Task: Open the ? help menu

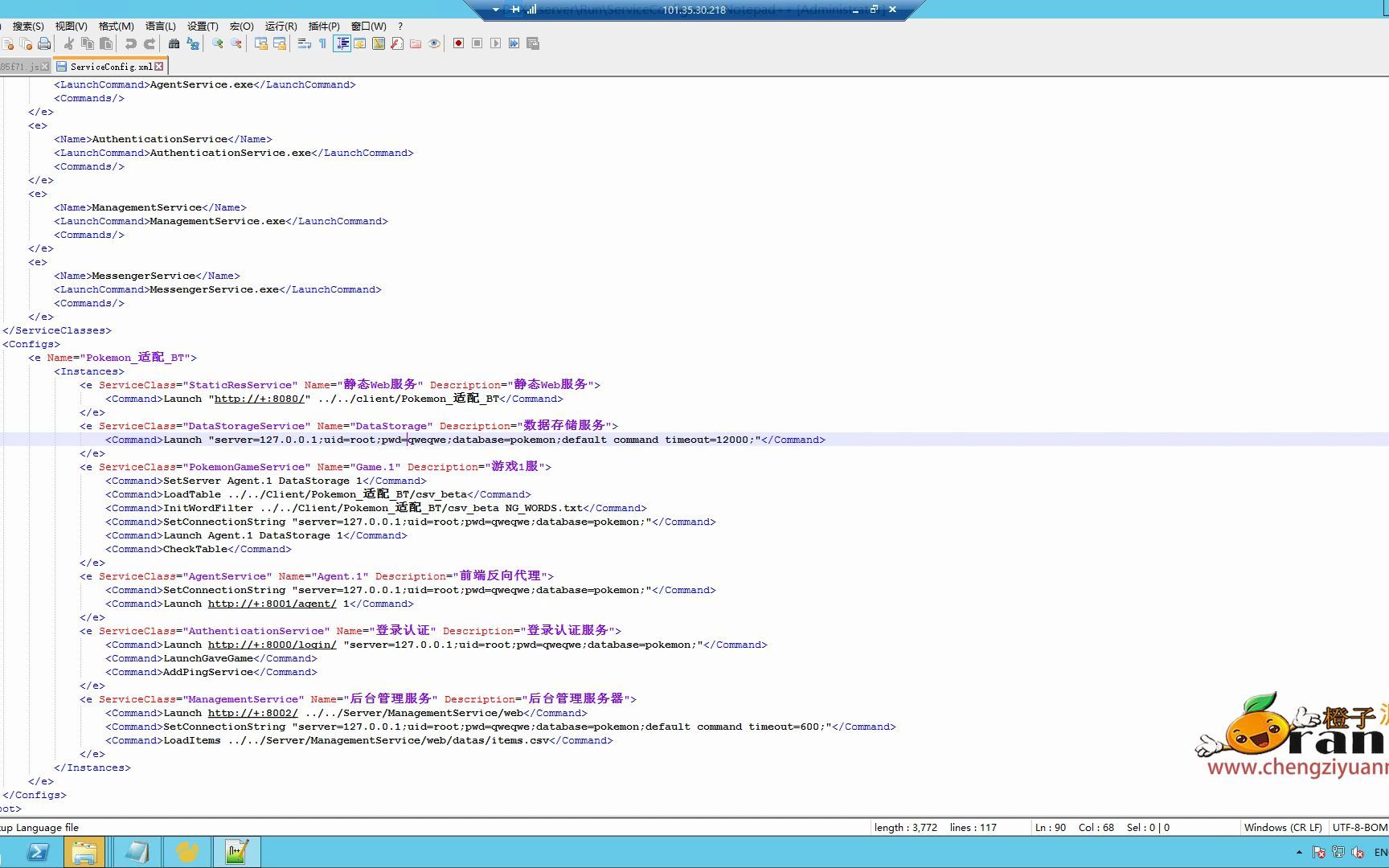Action: pos(400,27)
